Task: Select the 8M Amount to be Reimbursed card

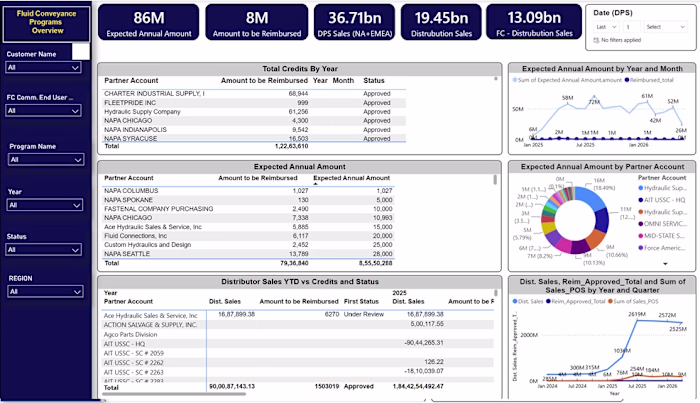Action: pyautogui.click(x=257, y=22)
